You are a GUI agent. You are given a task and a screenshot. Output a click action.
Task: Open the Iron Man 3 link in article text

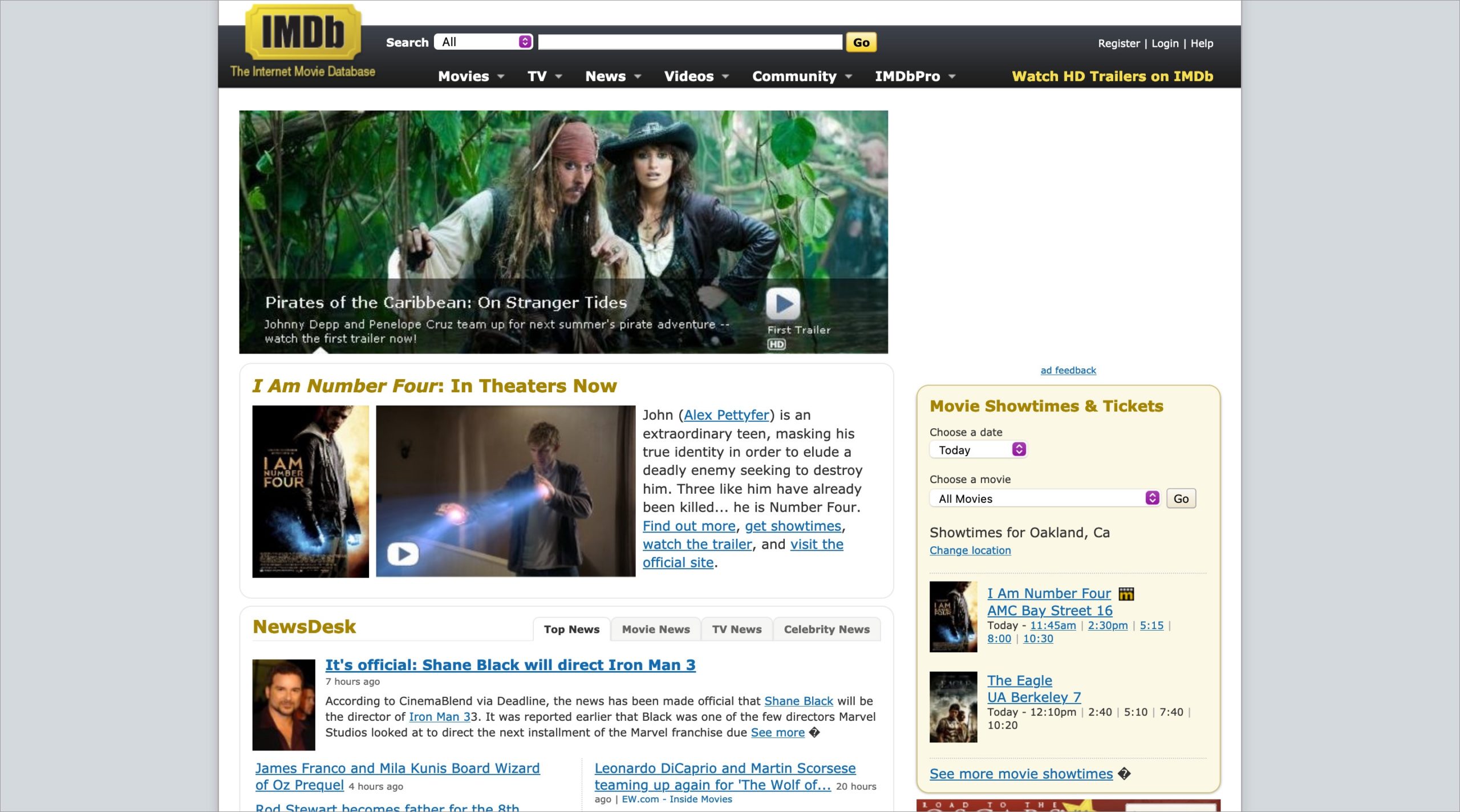[x=439, y=717]
